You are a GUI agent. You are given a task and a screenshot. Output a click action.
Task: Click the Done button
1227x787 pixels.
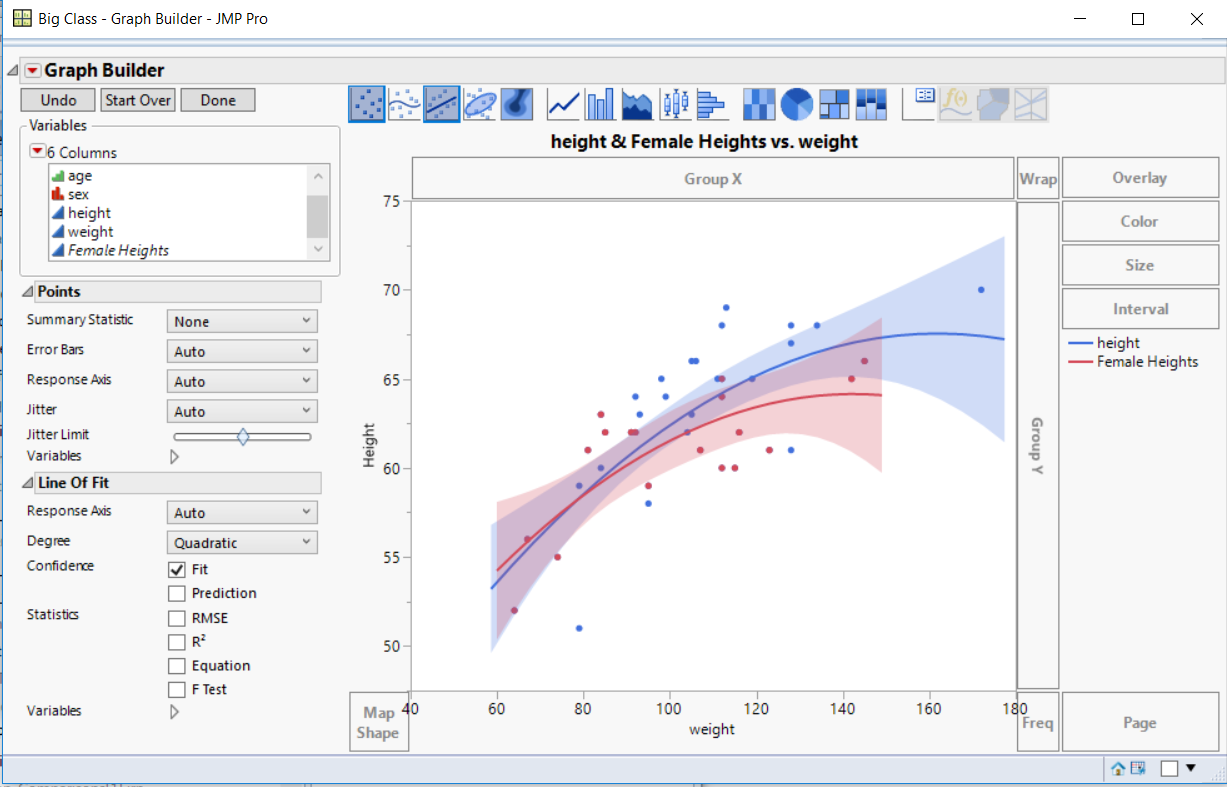click(218, 100)
